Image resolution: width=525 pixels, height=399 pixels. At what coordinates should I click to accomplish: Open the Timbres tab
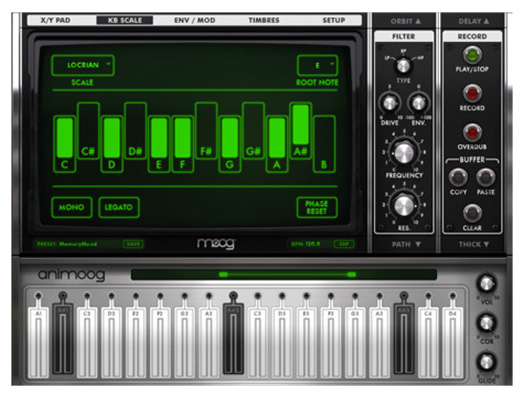[264, 20]
